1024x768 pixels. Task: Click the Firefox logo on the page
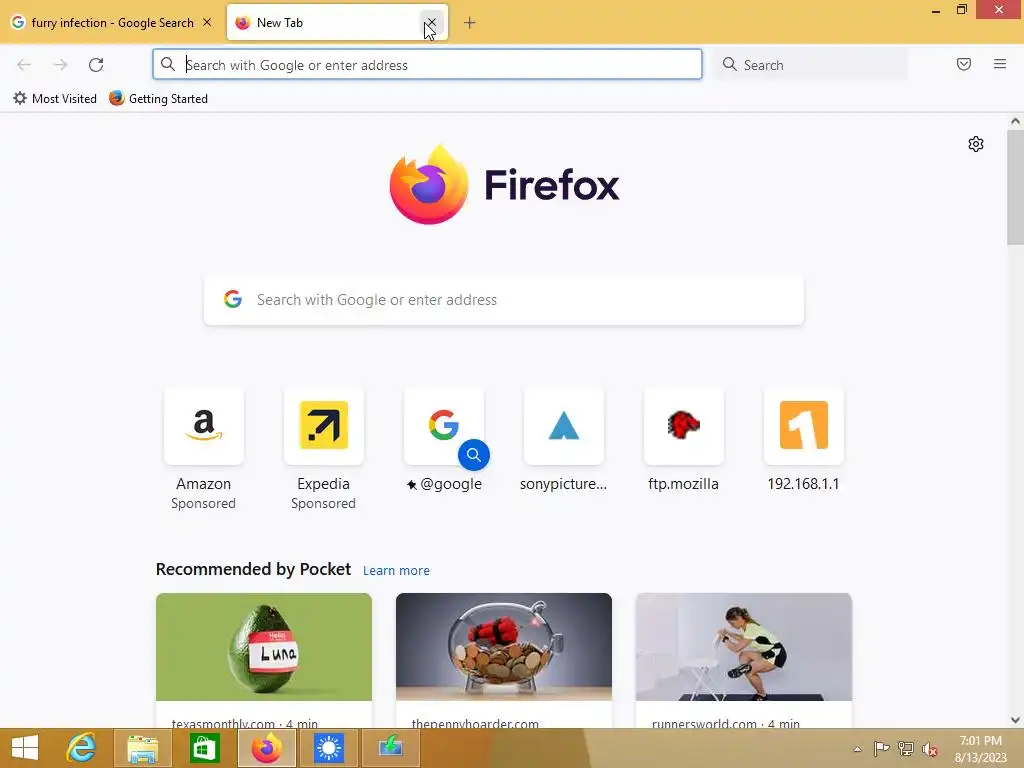coord(504,185)
